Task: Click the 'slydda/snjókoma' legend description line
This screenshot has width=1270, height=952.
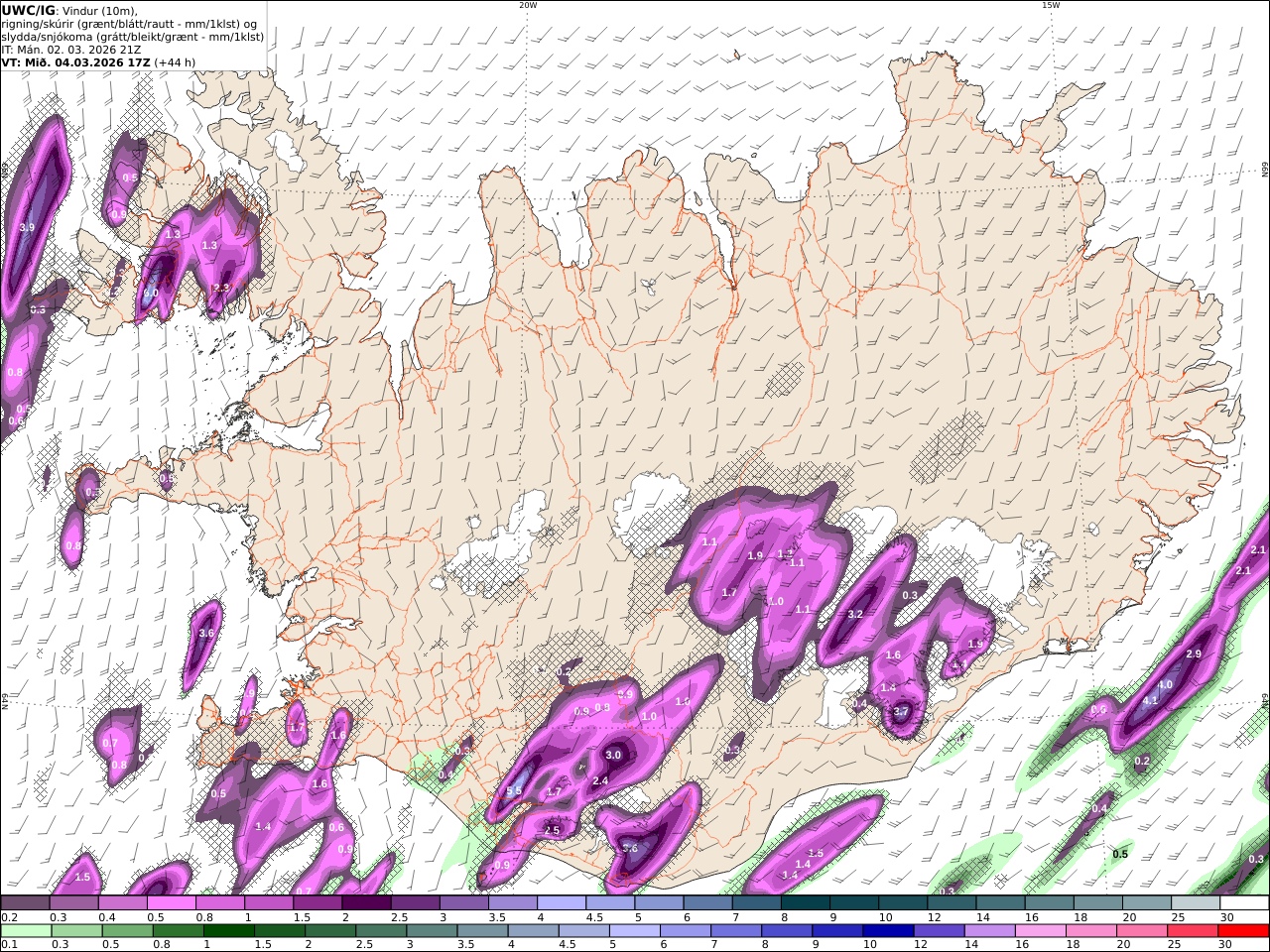Action: pyautogui.click(x=132, y=37)
